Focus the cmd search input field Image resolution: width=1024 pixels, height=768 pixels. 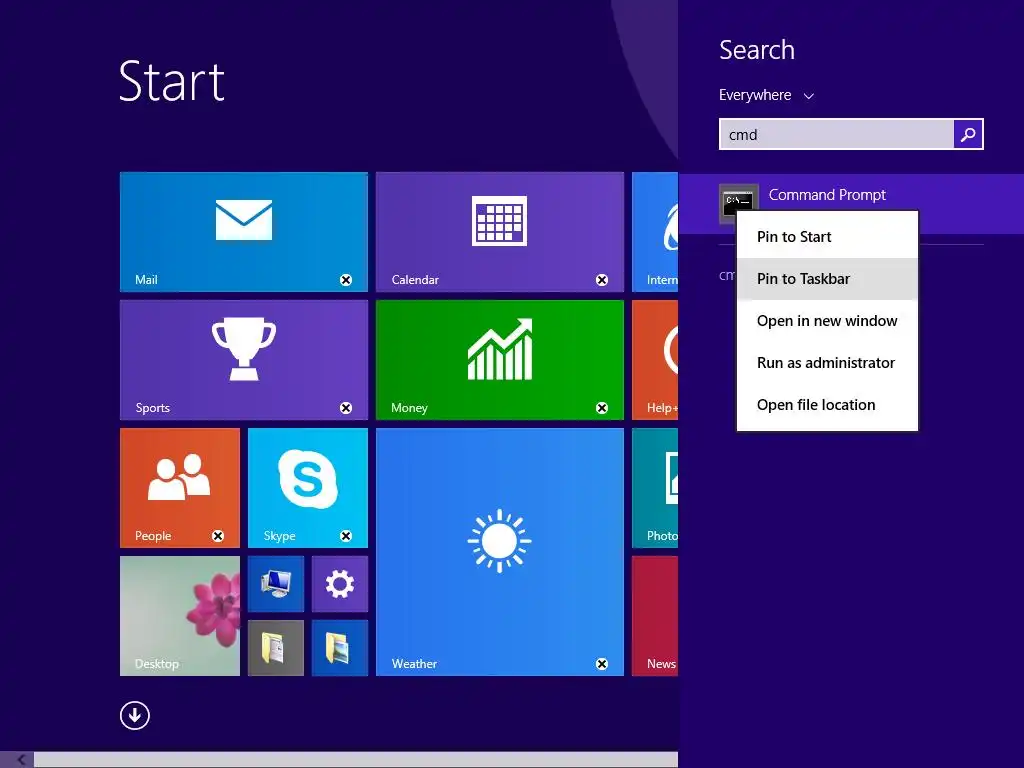(837, 134)
